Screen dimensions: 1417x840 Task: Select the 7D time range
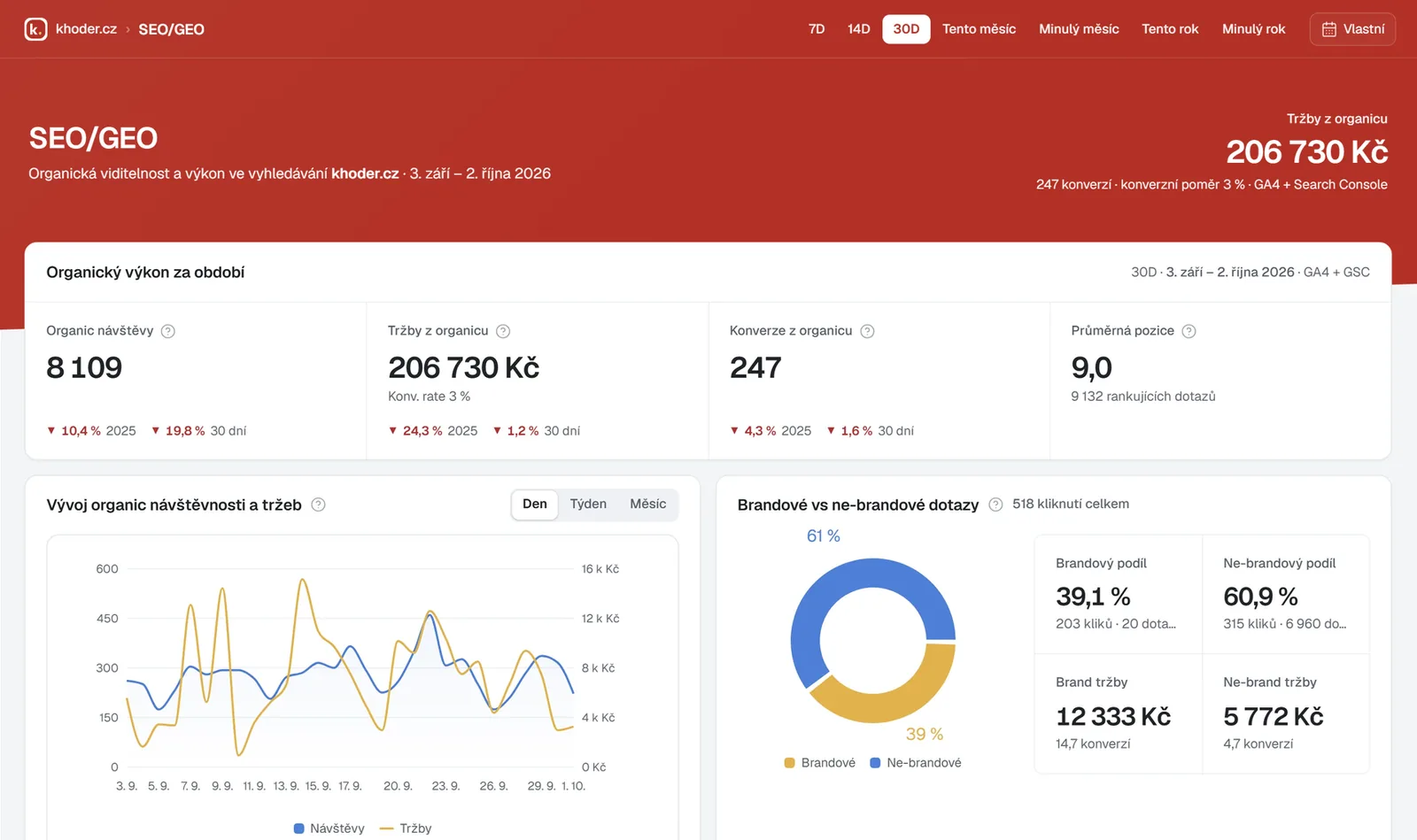click(x=817, y=29)
